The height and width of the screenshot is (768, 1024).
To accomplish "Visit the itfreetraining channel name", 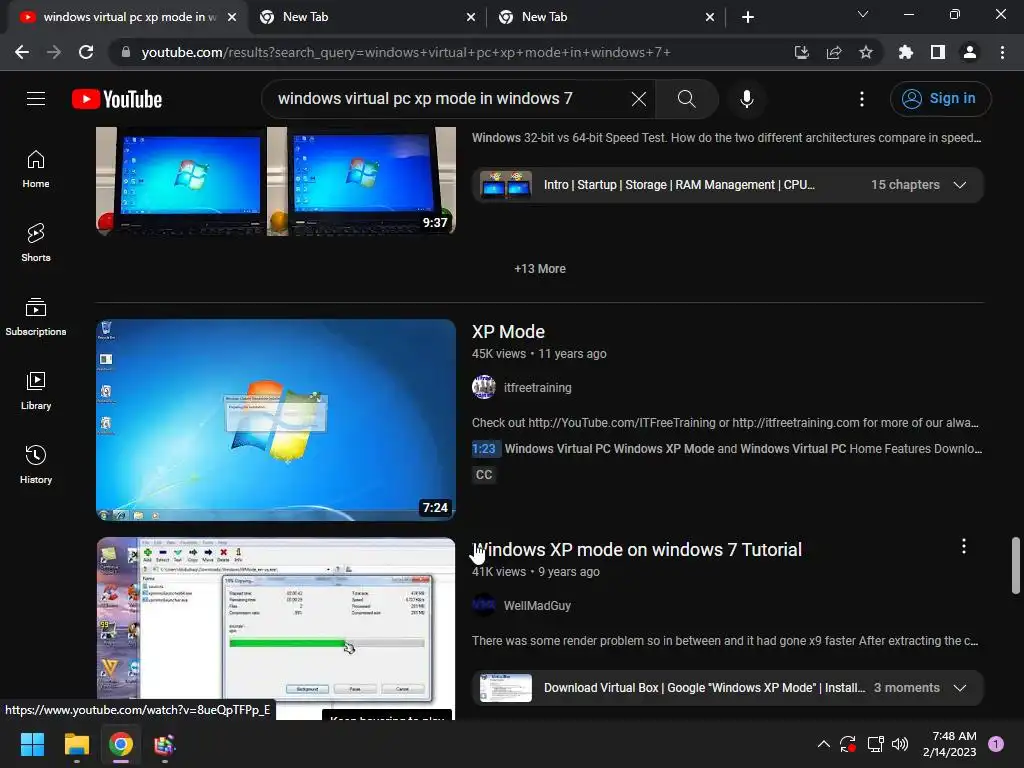I will [537, 388].
